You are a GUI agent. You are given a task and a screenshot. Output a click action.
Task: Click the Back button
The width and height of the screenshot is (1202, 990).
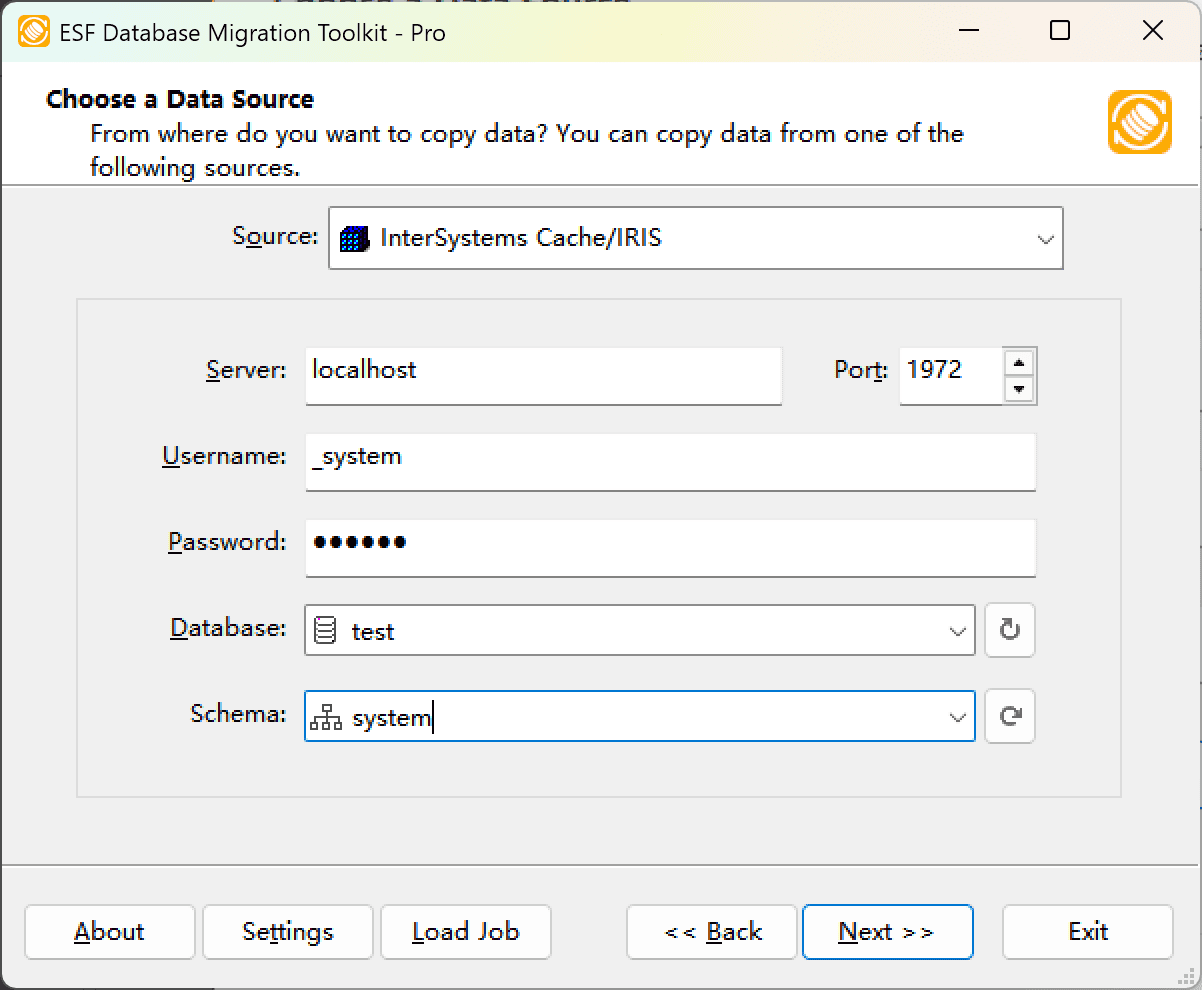pyautogui.click(x=711, y=931)
